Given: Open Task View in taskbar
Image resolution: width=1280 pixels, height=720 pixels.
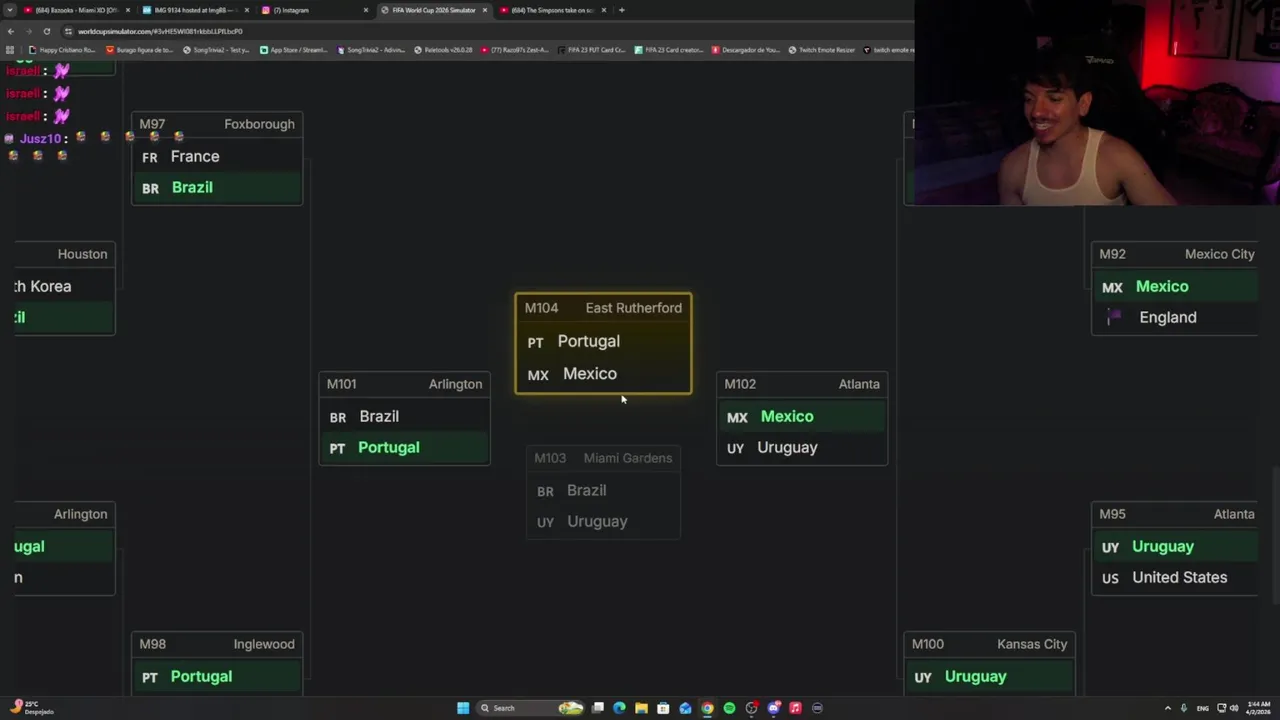Looking at the screenshot, I should 598,708.
